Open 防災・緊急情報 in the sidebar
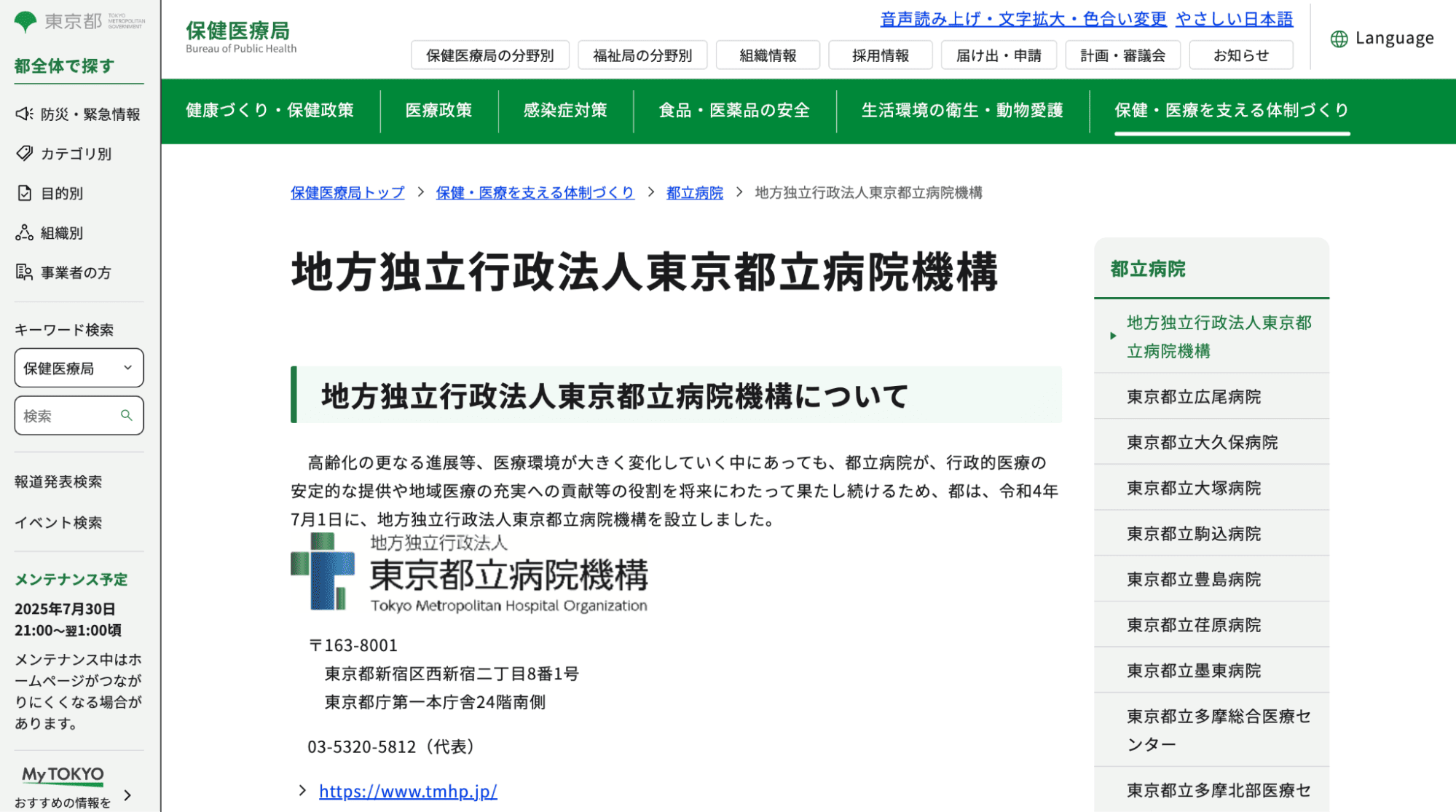This screenshot has width=1456, height=812. 90,114
